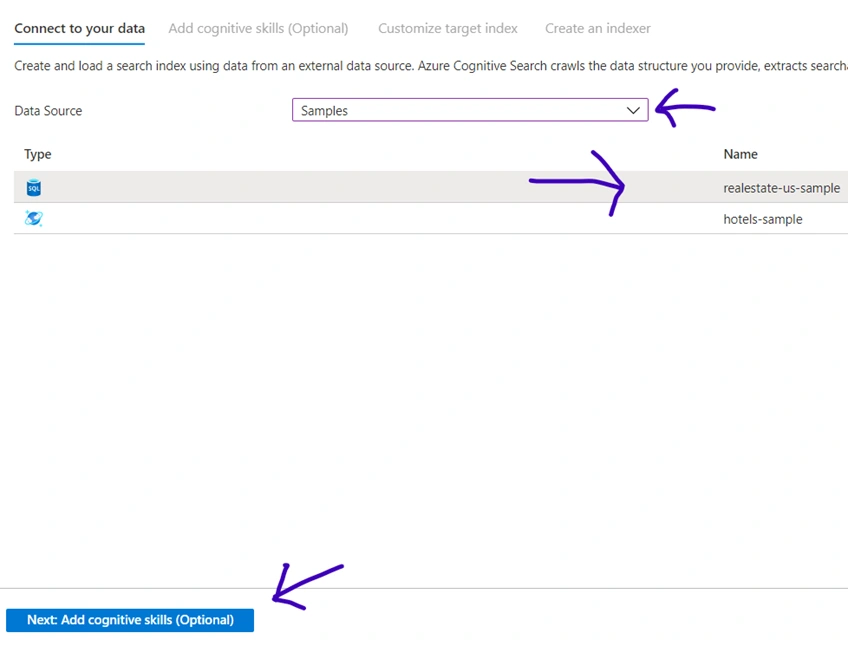
Task: Click Next: Add cognitive skills (Optional) button
Action: coord(130,620)
